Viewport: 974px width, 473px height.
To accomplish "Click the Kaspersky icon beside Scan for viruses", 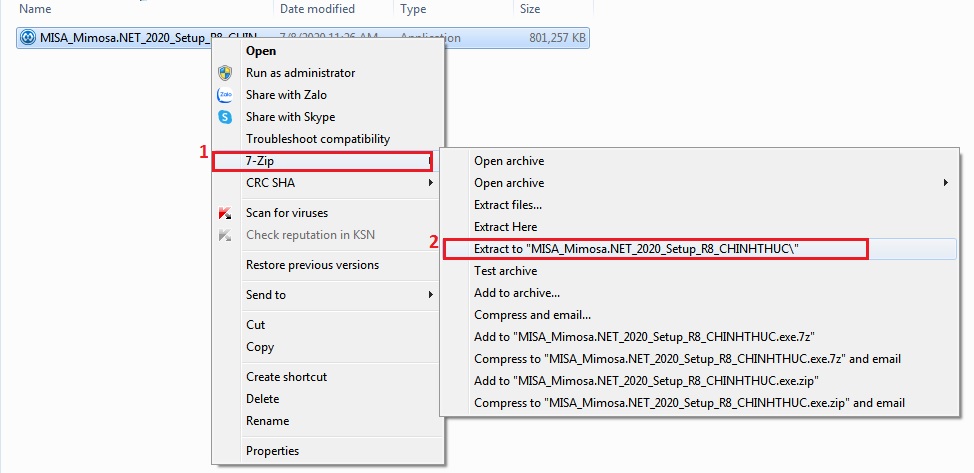I will coord(225,213).
